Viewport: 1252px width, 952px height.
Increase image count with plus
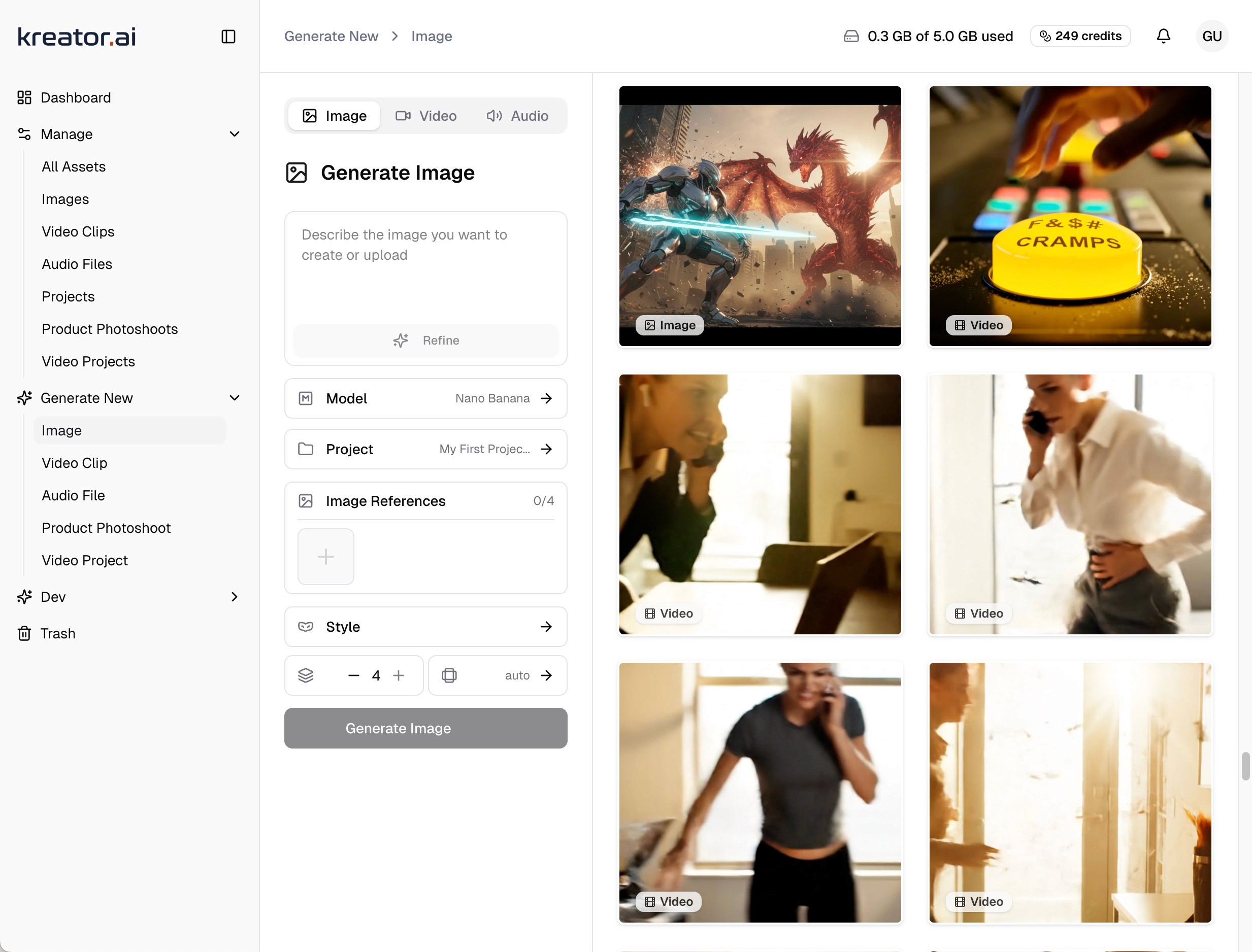point(399,675)
